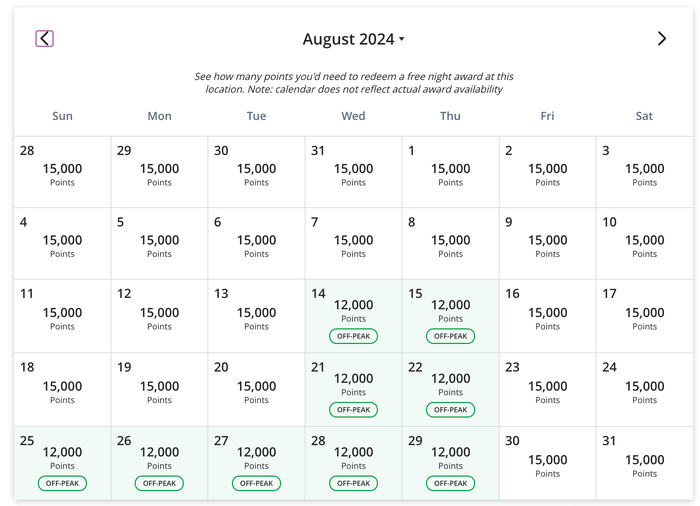The image size is (700, 506).
Task: Choose August 16 date cell
Action: pos(548,316)
